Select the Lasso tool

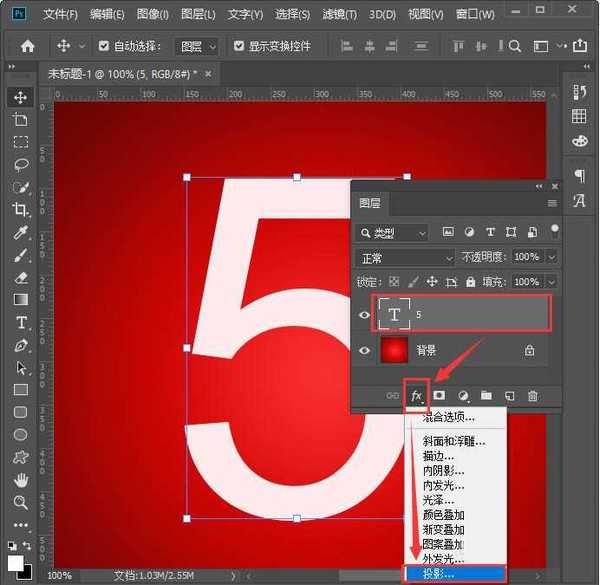pyautogui.click(x=20, y=164)
